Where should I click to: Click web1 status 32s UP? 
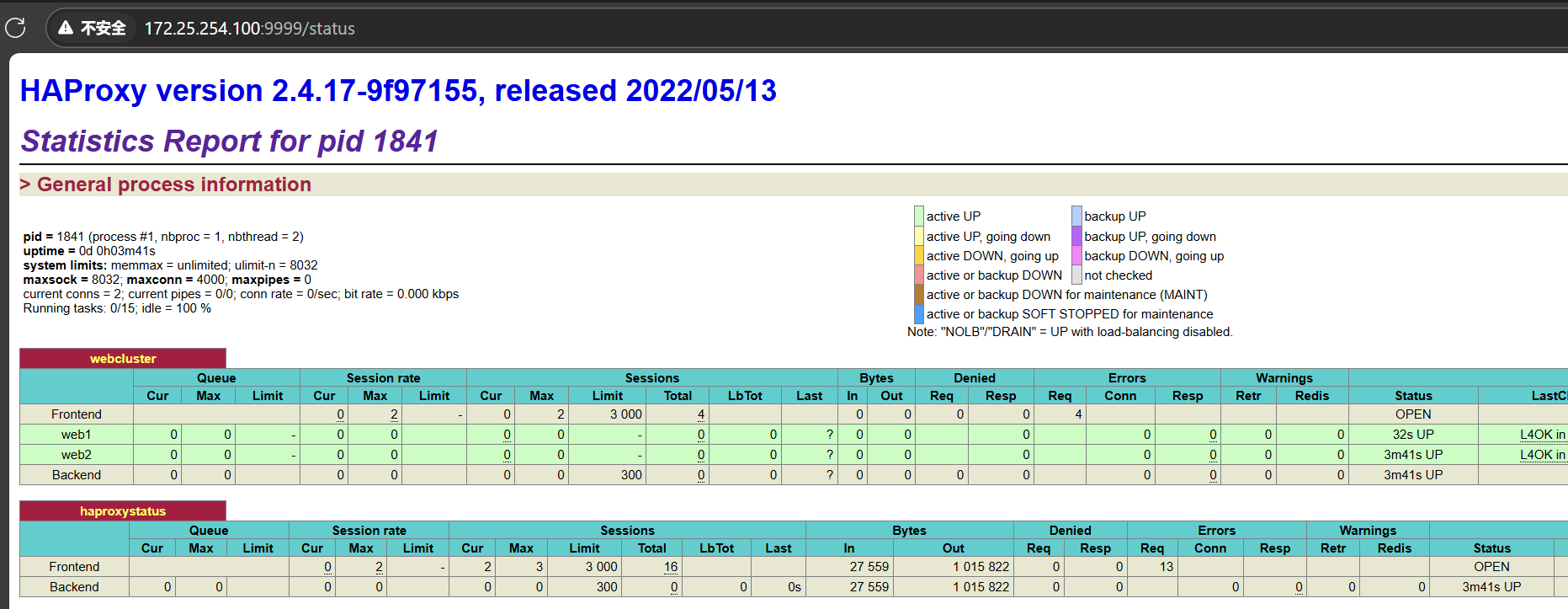[1413, 435]
